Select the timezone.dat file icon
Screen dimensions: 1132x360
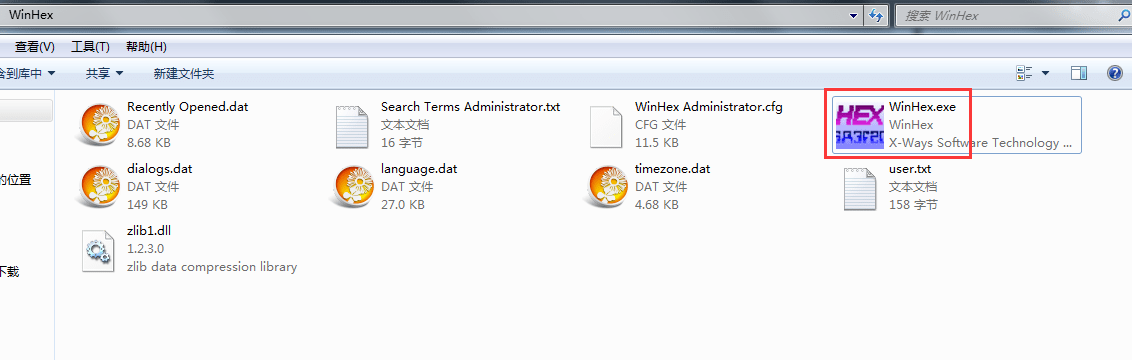609,187
